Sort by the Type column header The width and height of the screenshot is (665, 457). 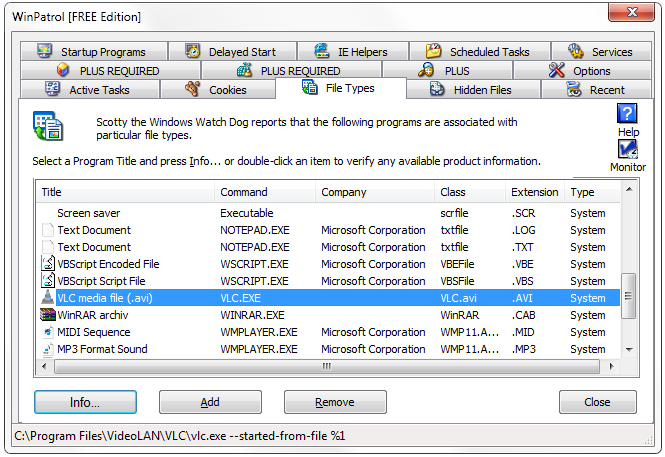[x=592, y=192]
